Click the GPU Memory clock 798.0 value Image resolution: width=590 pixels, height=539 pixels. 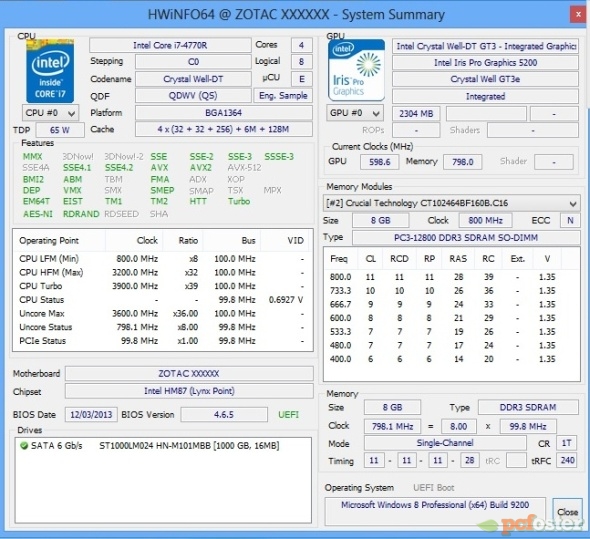coord(462,162)
